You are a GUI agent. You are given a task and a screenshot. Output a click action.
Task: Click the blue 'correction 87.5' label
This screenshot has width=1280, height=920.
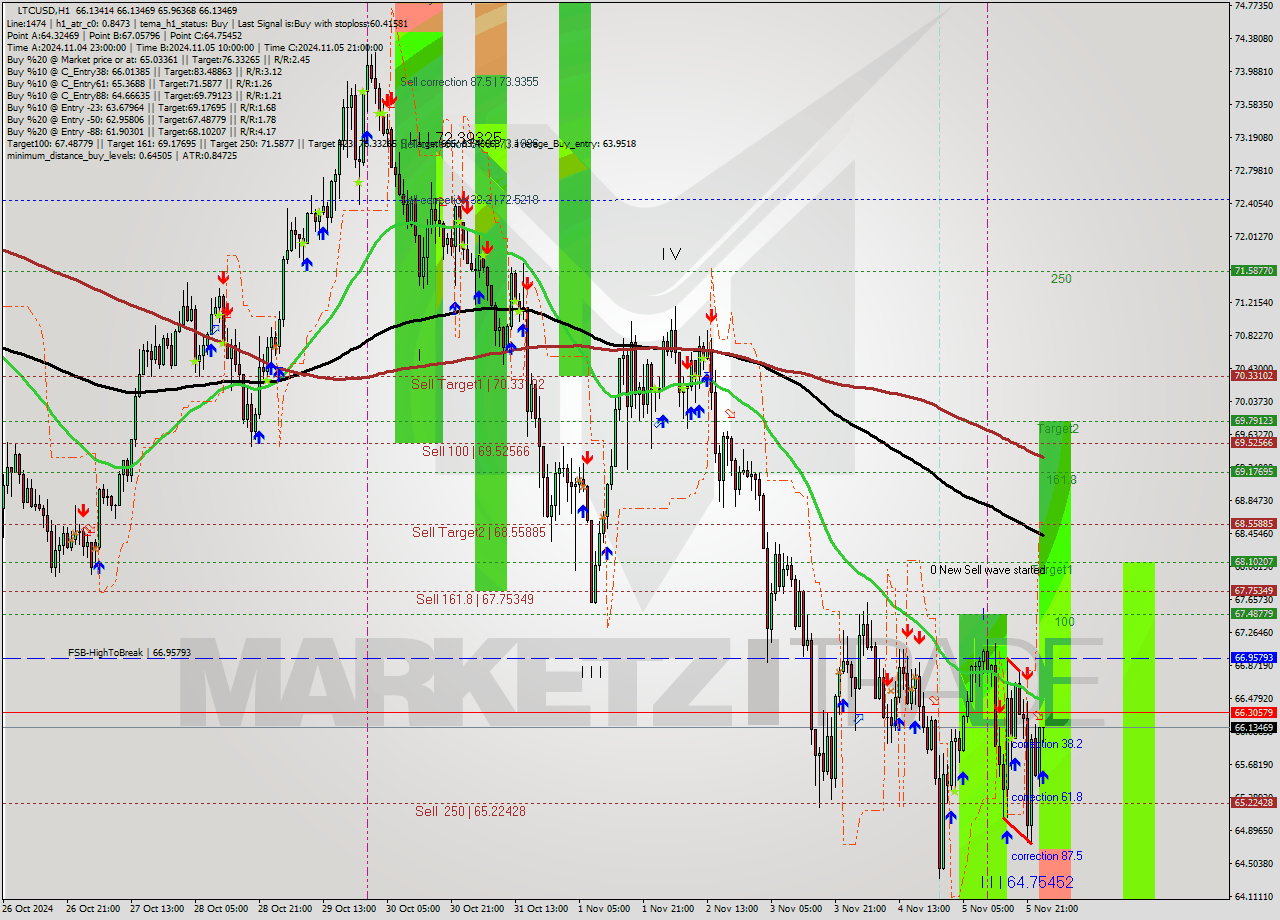point(1046,856)
